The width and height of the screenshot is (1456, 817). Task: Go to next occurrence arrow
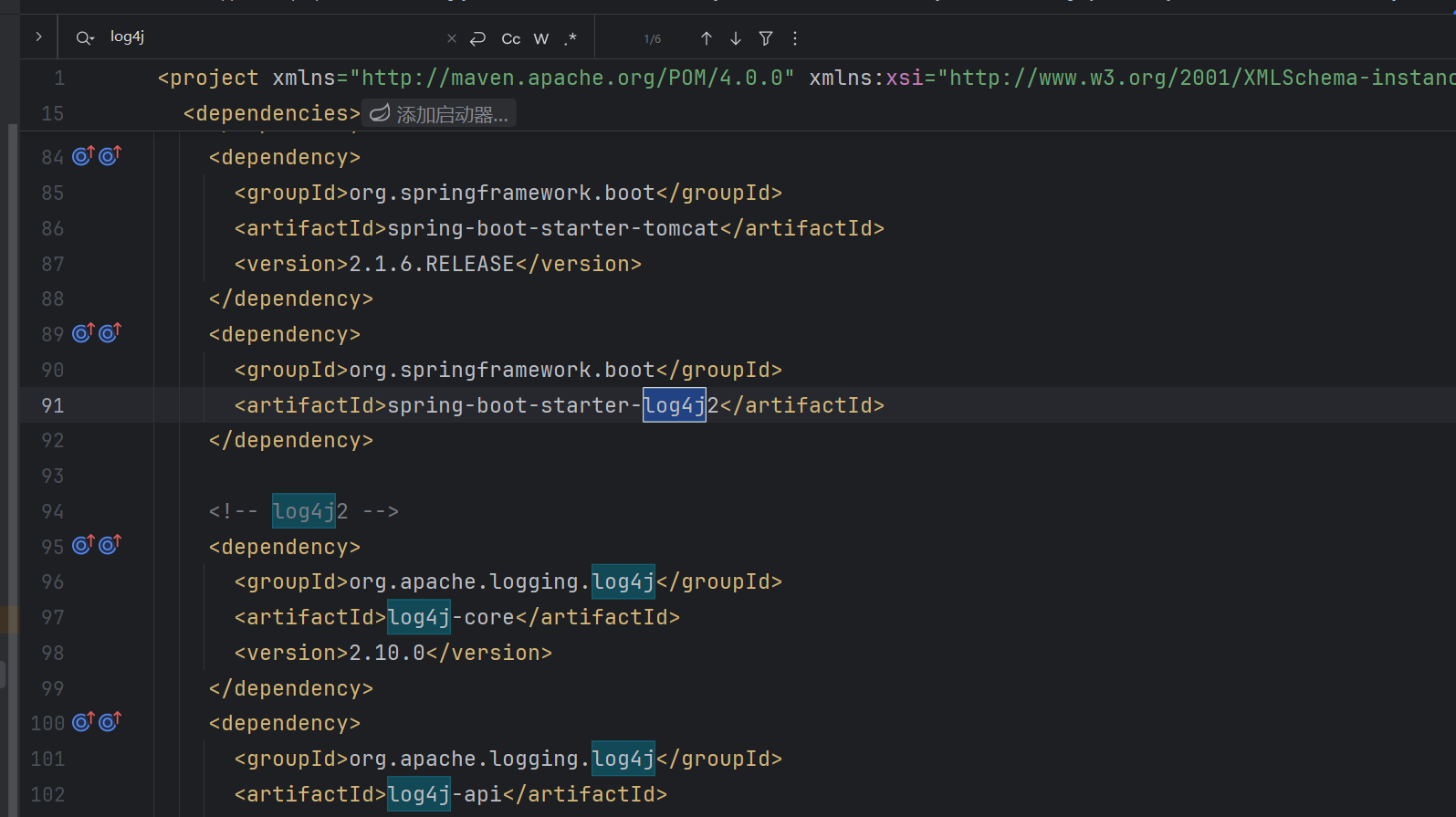click(736, 38)
